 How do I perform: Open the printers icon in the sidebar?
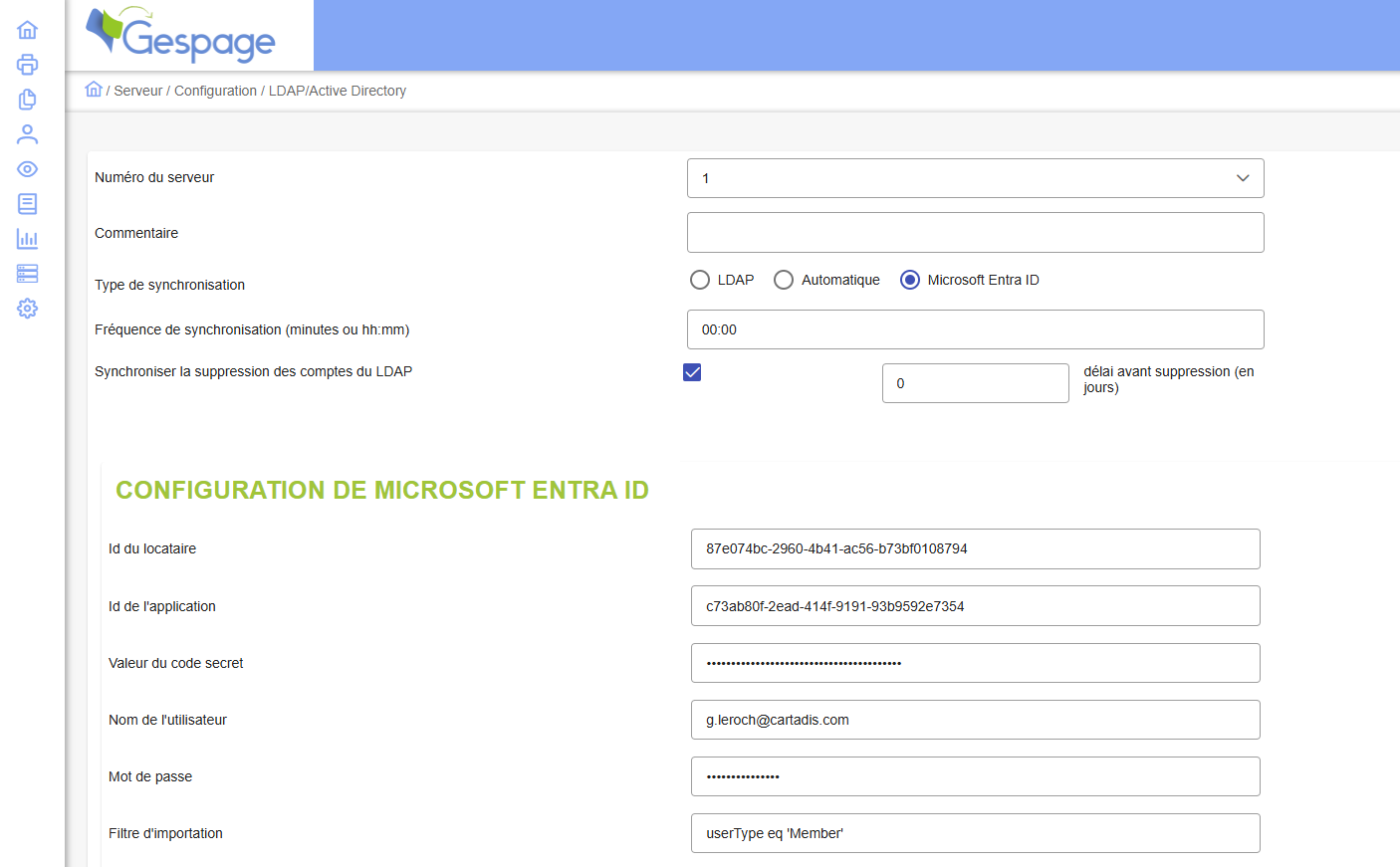[28, 65]
